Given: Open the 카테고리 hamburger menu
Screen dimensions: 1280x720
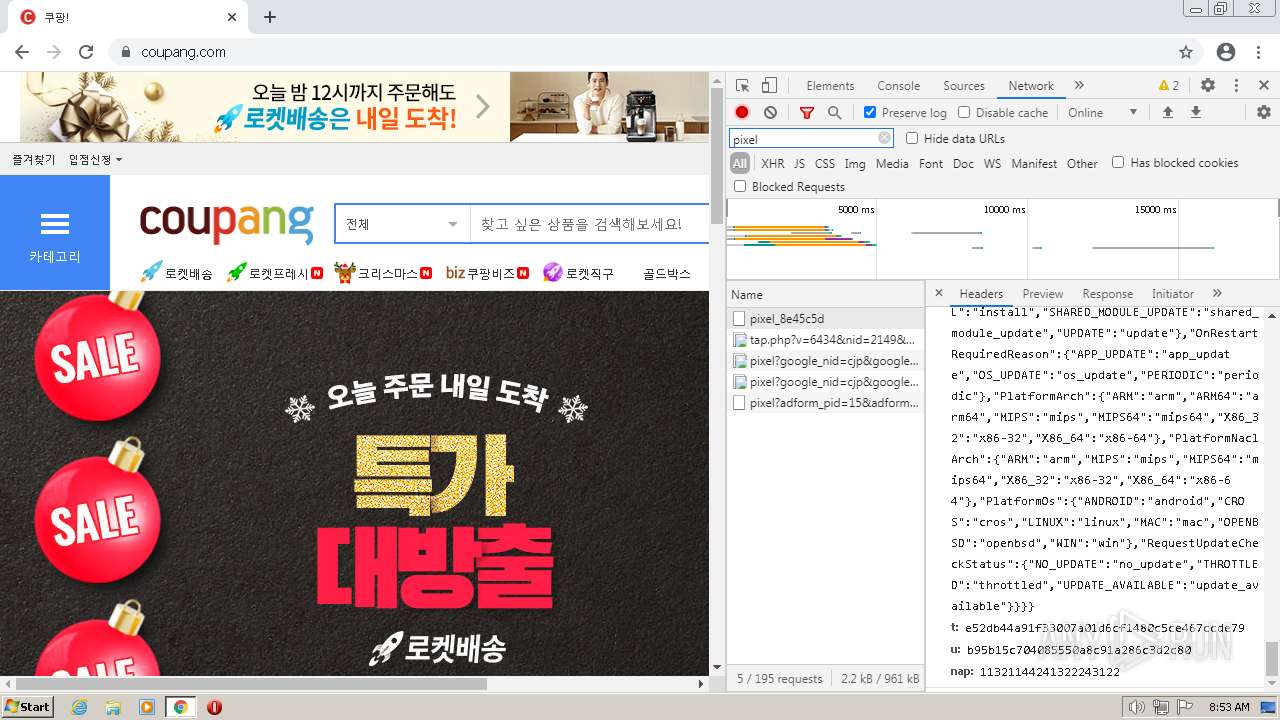Looking at the screenshot, I should 55,233.
